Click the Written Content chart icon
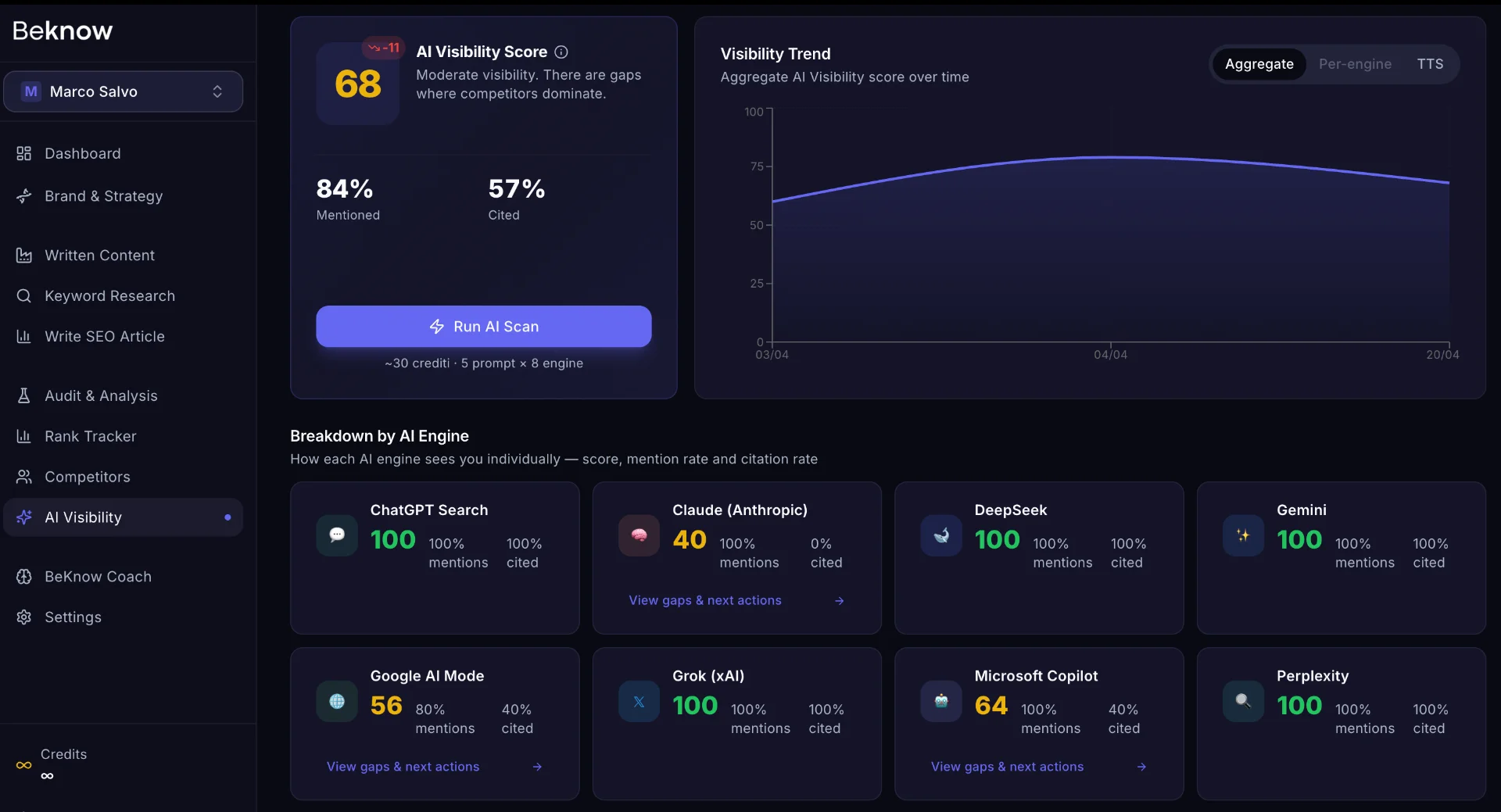 [x=24, y=256]
